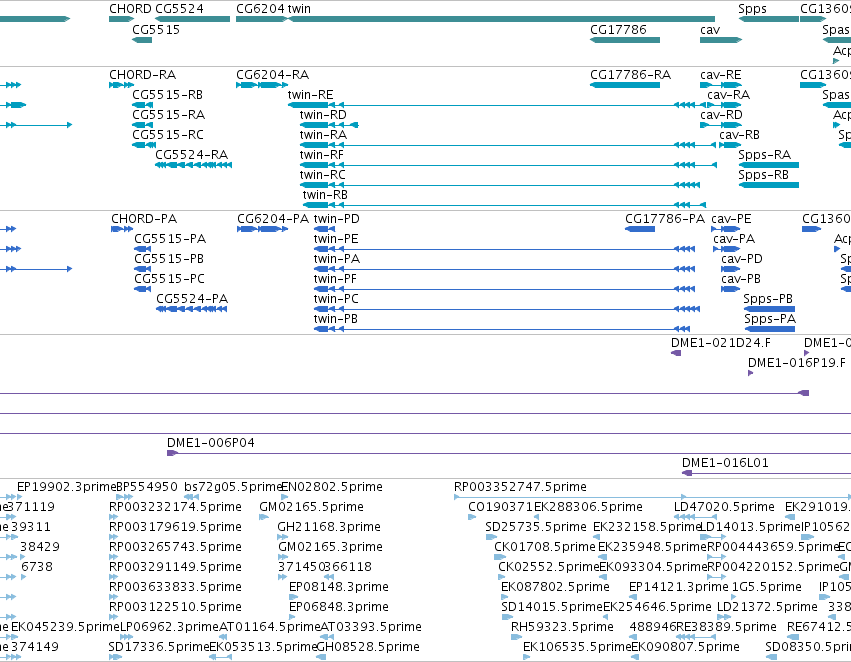The width and height of the screenshot is (851, 662).
Task: Click the long teal twin gene bar
Action: (501, 19)
